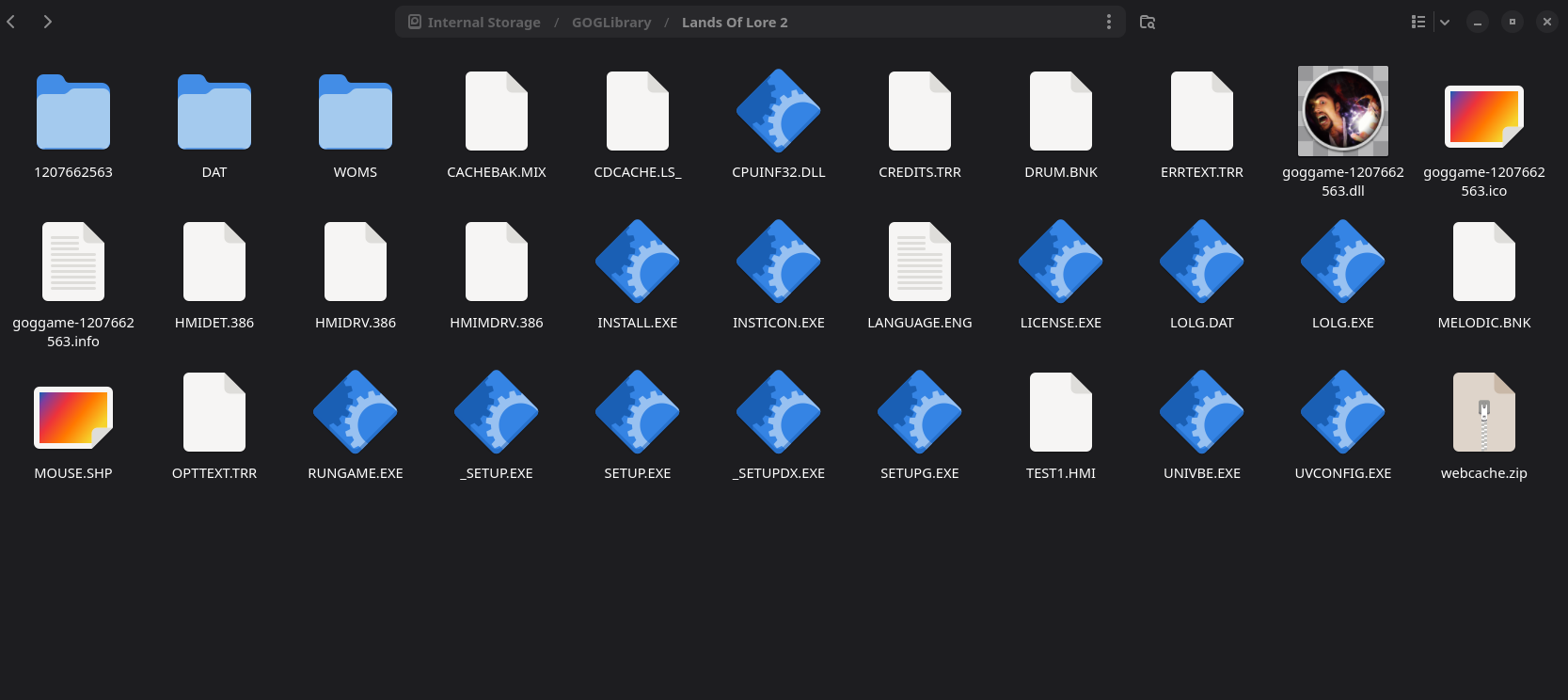Viewport: 1568px width, 700px height.
Task: Select the goggame-1207662563.info text file icon
Action: coord(73,262)
